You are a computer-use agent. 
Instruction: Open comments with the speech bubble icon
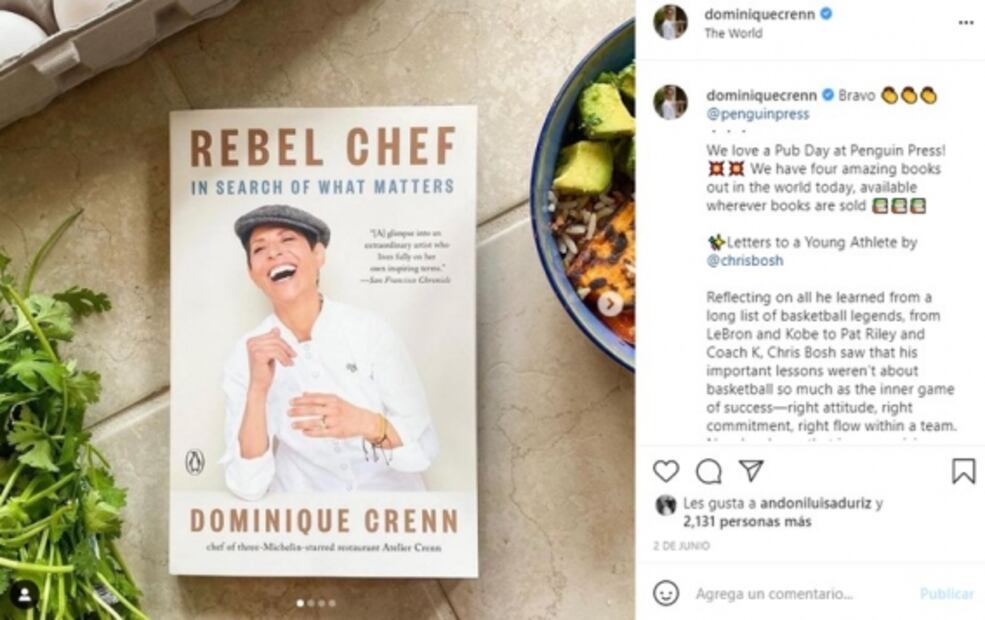[709, 471]
